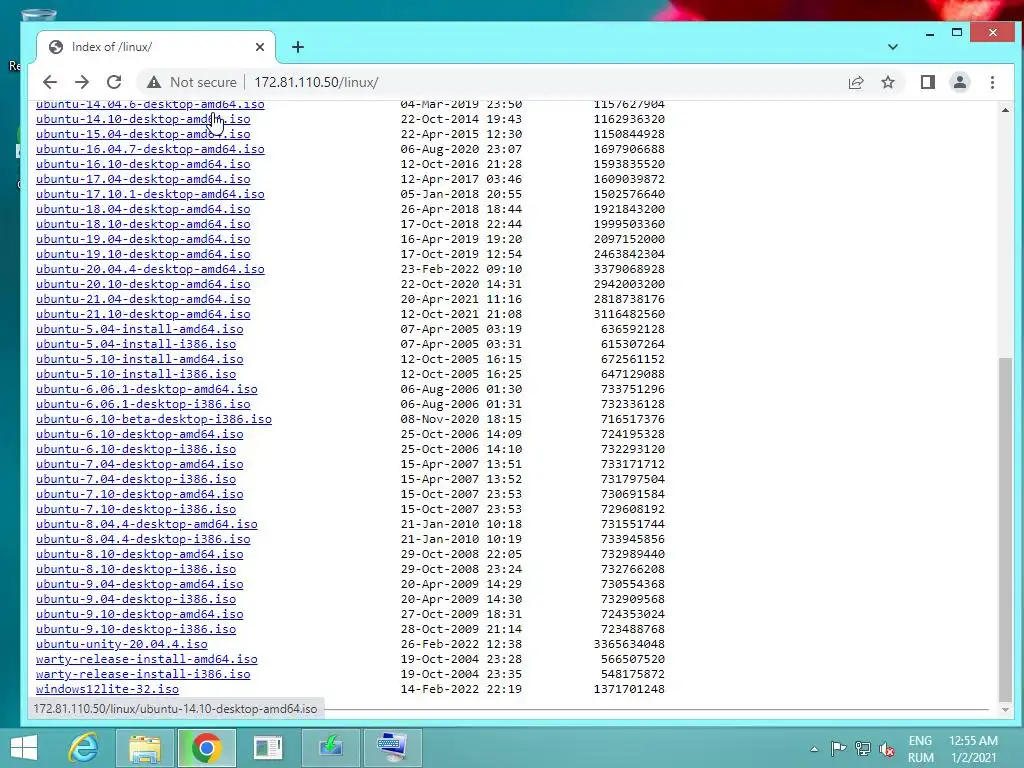Click ubuntu-7.10-desktop-amd64.iso link
Screen dimensions: 1024x768
(x=140, y=494)
